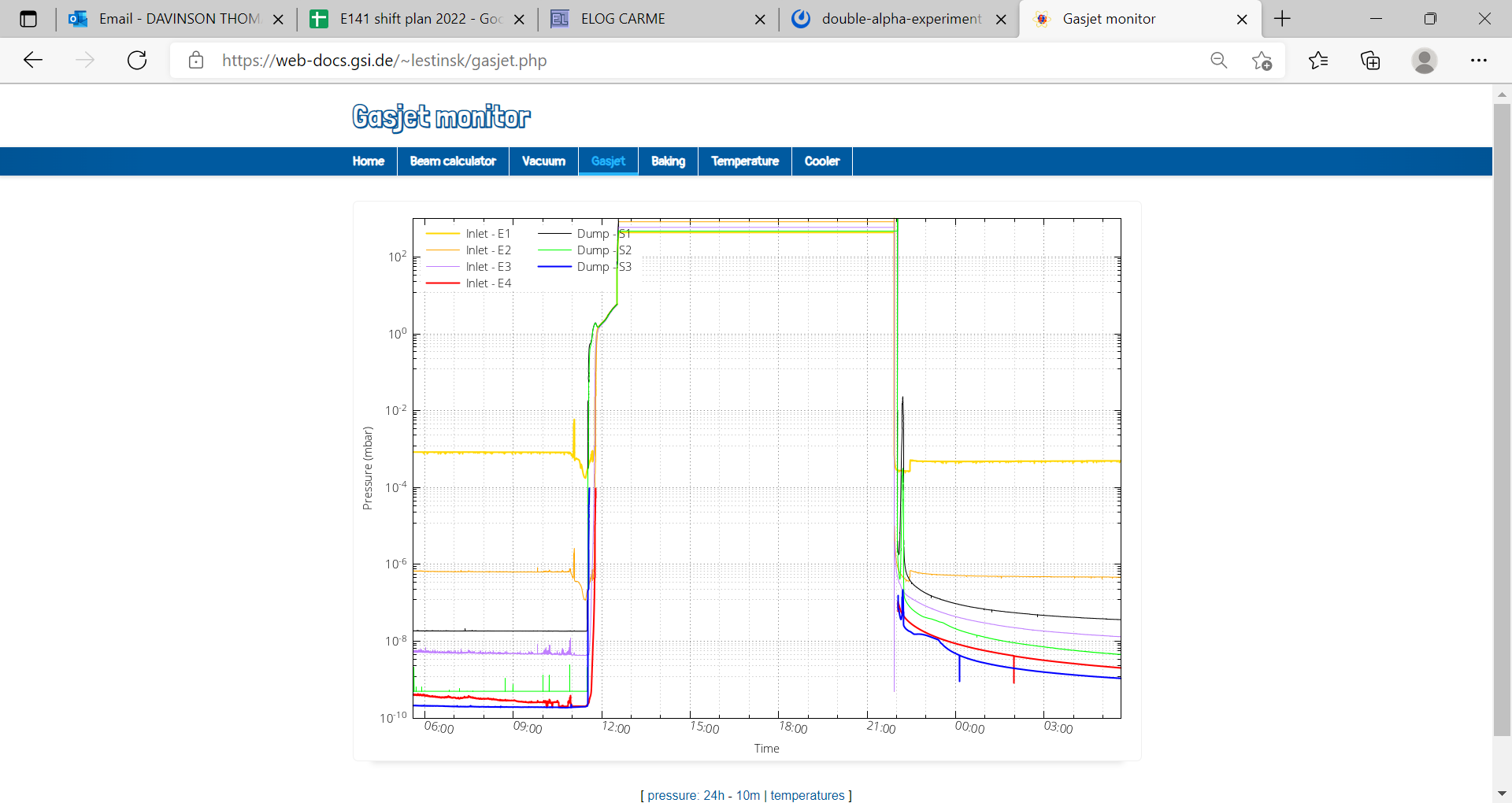Close the double-alpha-experiment tab
The height and width of the screenshot is (803, 1512).
click(1001, 20)
